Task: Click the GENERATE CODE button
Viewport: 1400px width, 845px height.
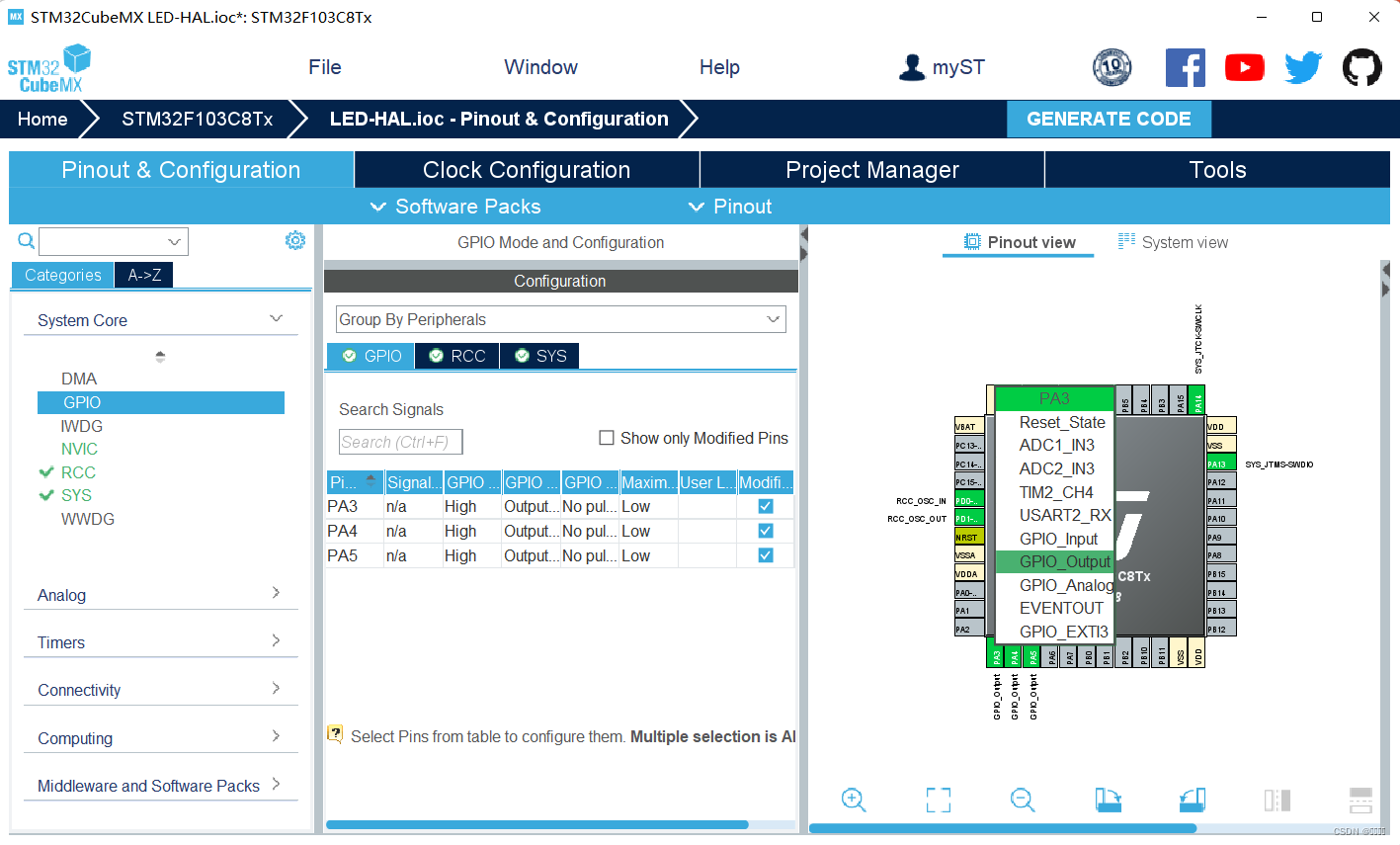Action: tap(1109, 119)
